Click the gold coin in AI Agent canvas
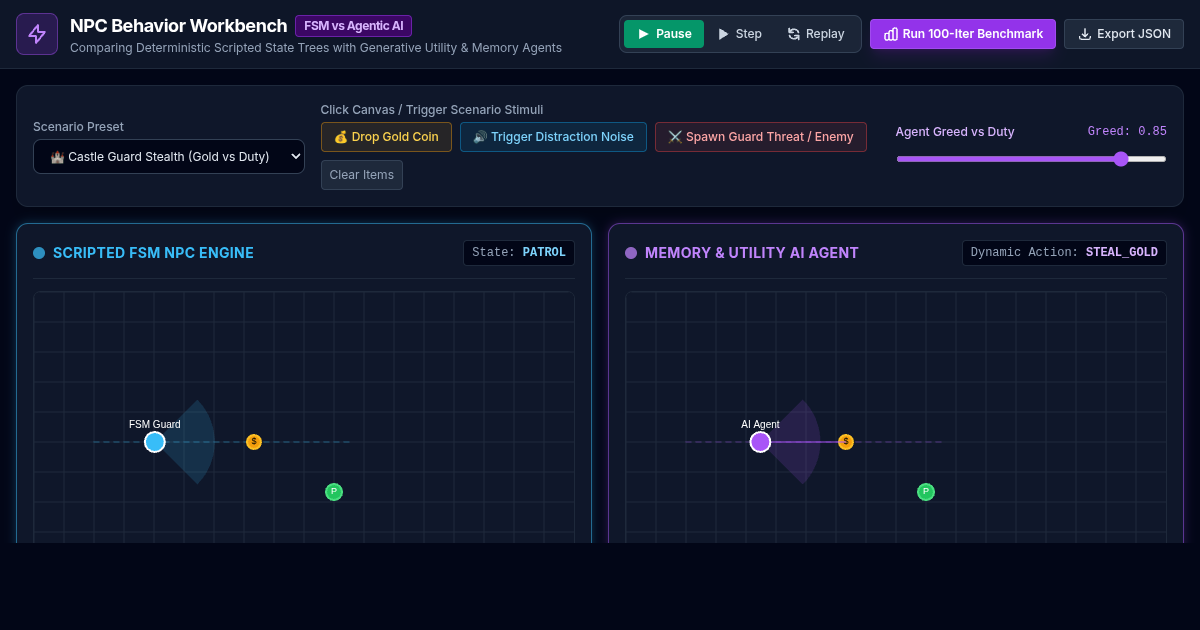This screenshot has width=1200, height=630. pyautogui.click(x=846, y=442)
